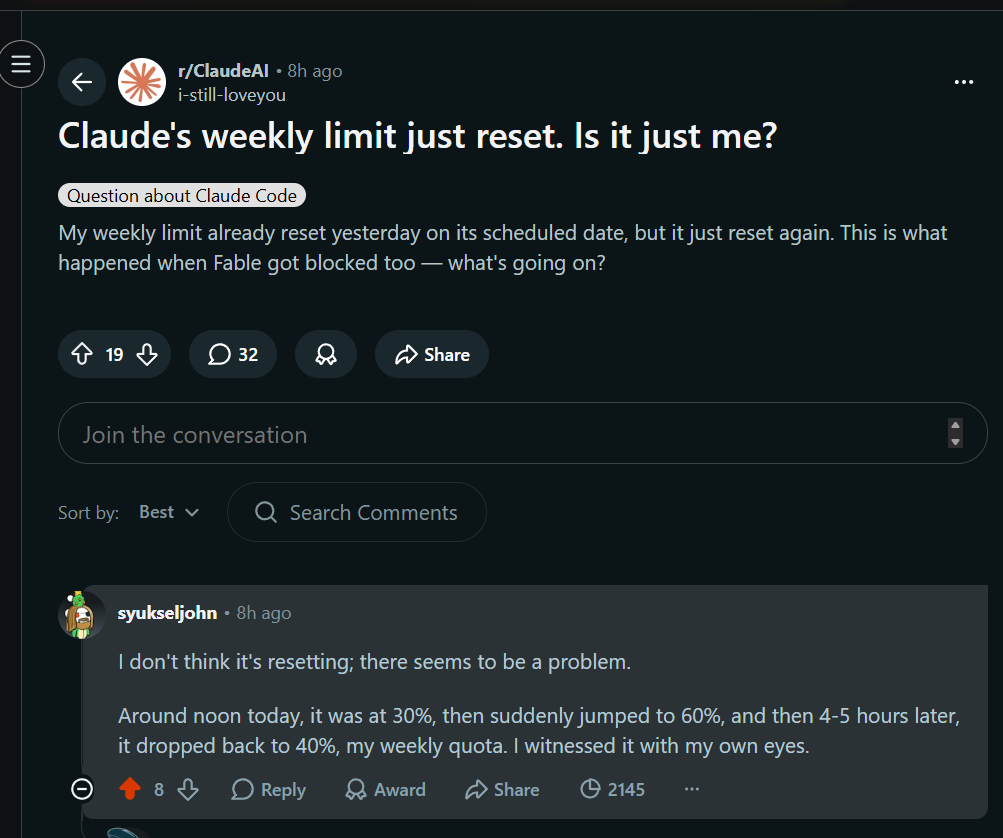Viewport: 1003px width, 838px height.
Task: Open the r/ClaudeAI subreddit avatar
Action: click(x=142, y=82)
